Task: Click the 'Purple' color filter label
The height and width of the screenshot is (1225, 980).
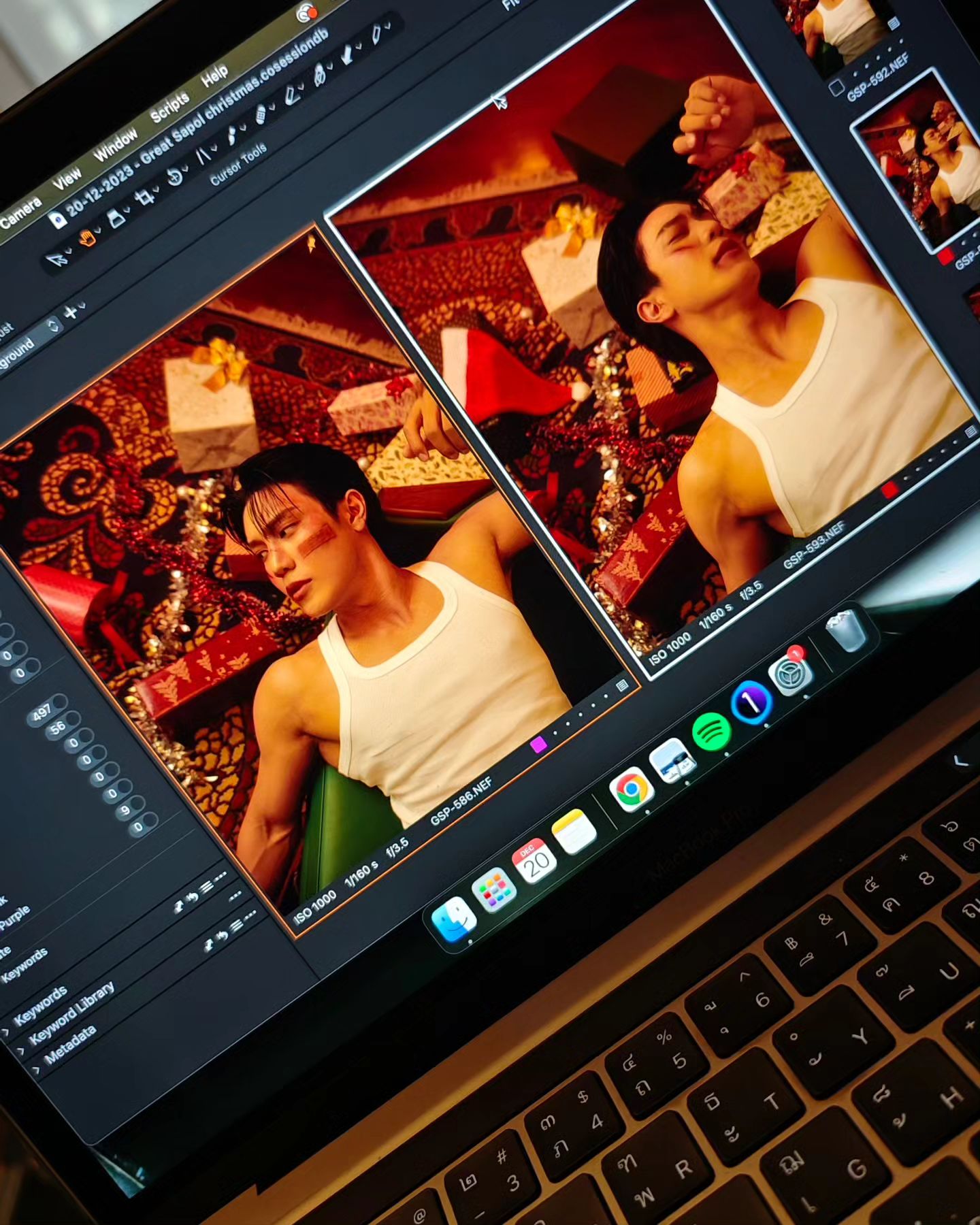Action: click(16, 917)
